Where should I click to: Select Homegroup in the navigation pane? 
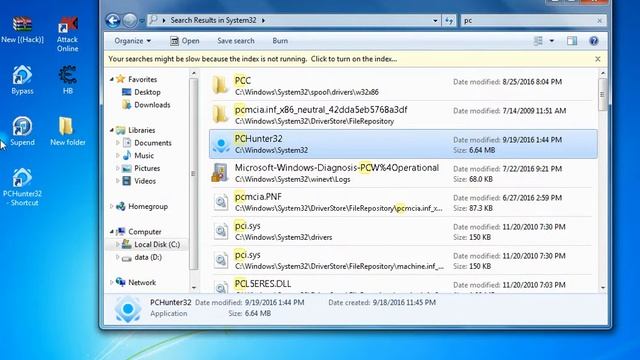(148, 207)
